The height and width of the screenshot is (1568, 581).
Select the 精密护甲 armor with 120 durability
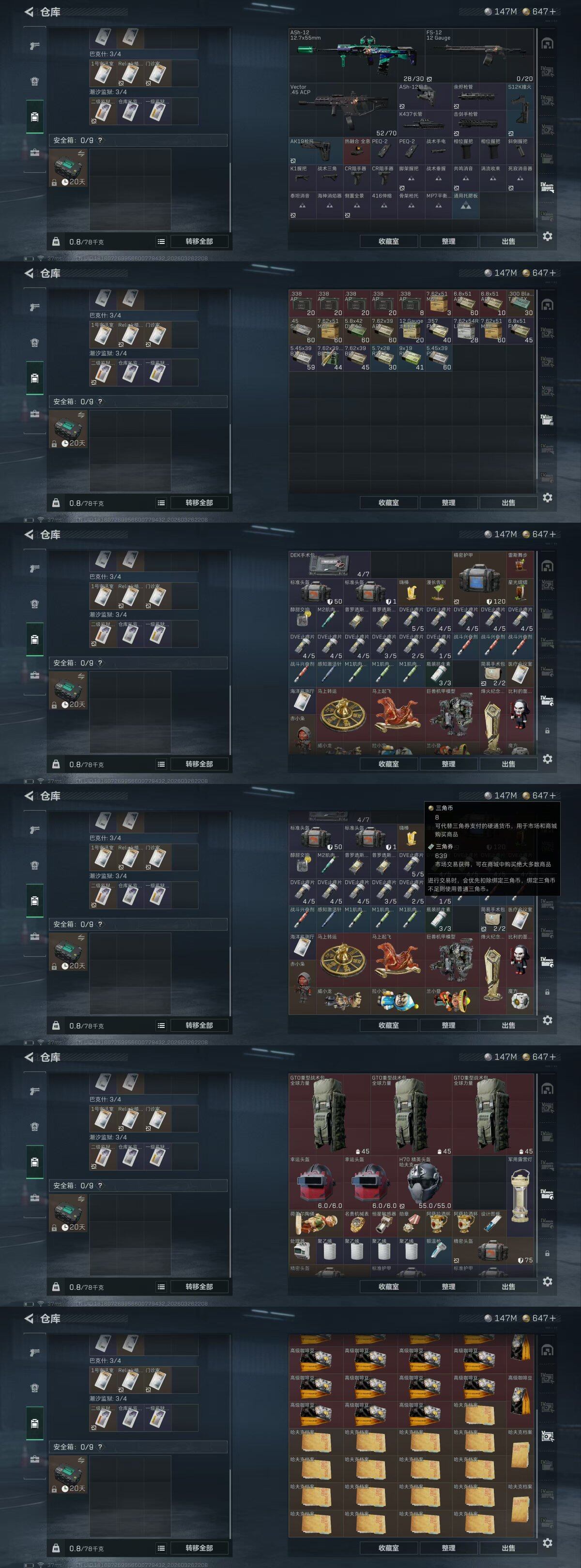[x=479, y=578]
